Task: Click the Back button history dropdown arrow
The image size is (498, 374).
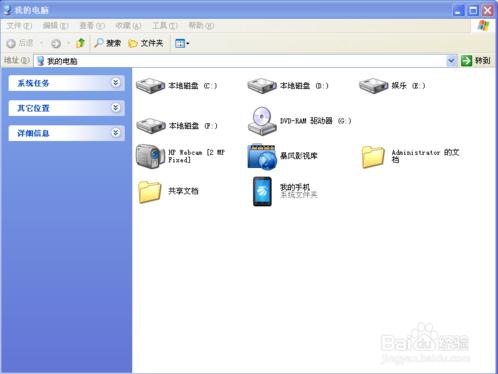Action: (x=41, y=43)
